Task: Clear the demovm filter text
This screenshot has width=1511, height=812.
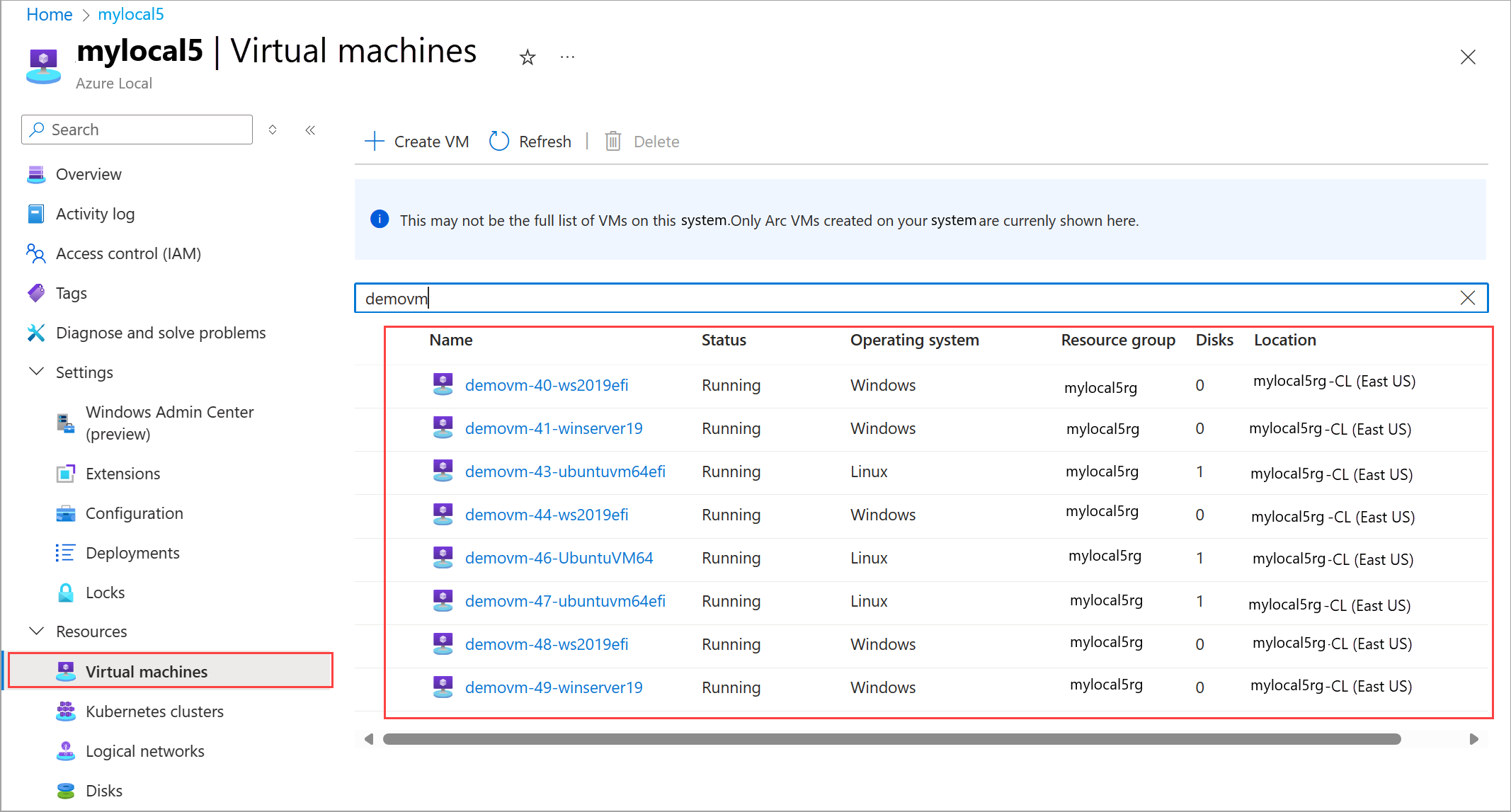Action: coord(1467,297)
